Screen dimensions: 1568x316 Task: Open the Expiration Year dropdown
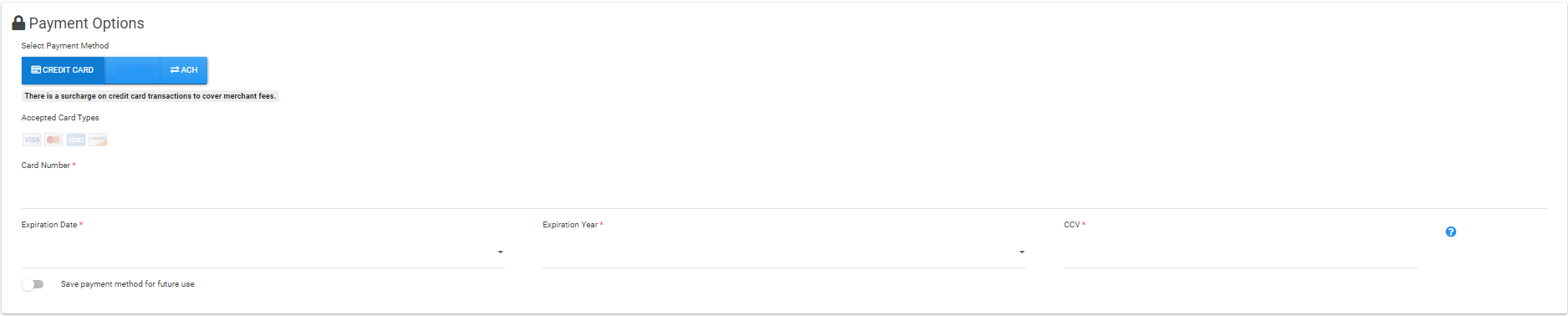coord(784,252)
